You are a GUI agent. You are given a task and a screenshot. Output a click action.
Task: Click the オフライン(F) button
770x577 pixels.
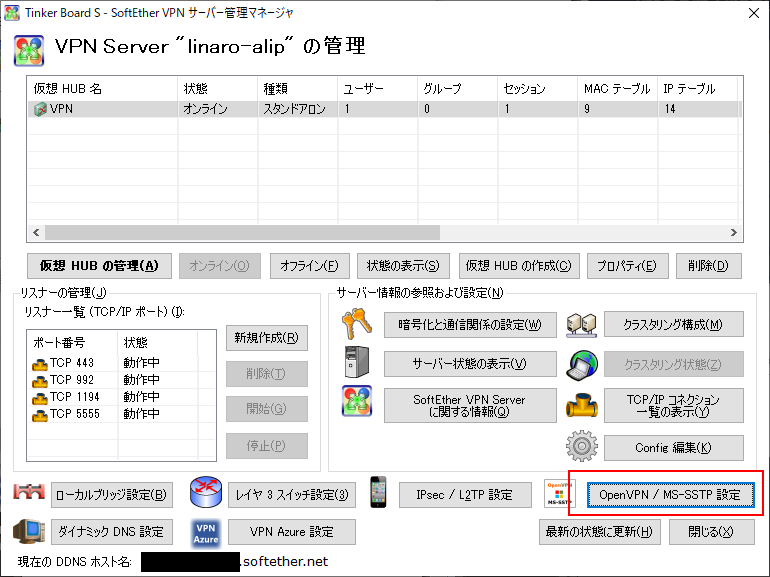point(309,266)
